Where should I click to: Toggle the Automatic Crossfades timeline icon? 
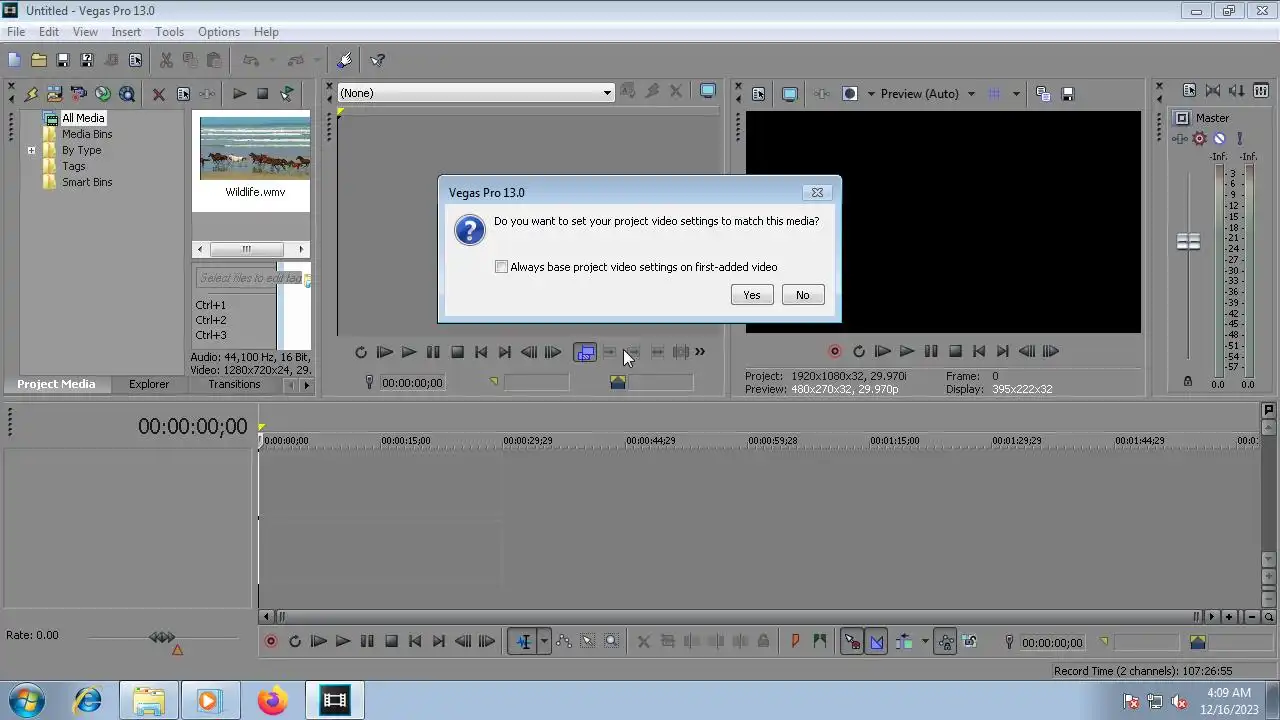(x=876, y=642)
